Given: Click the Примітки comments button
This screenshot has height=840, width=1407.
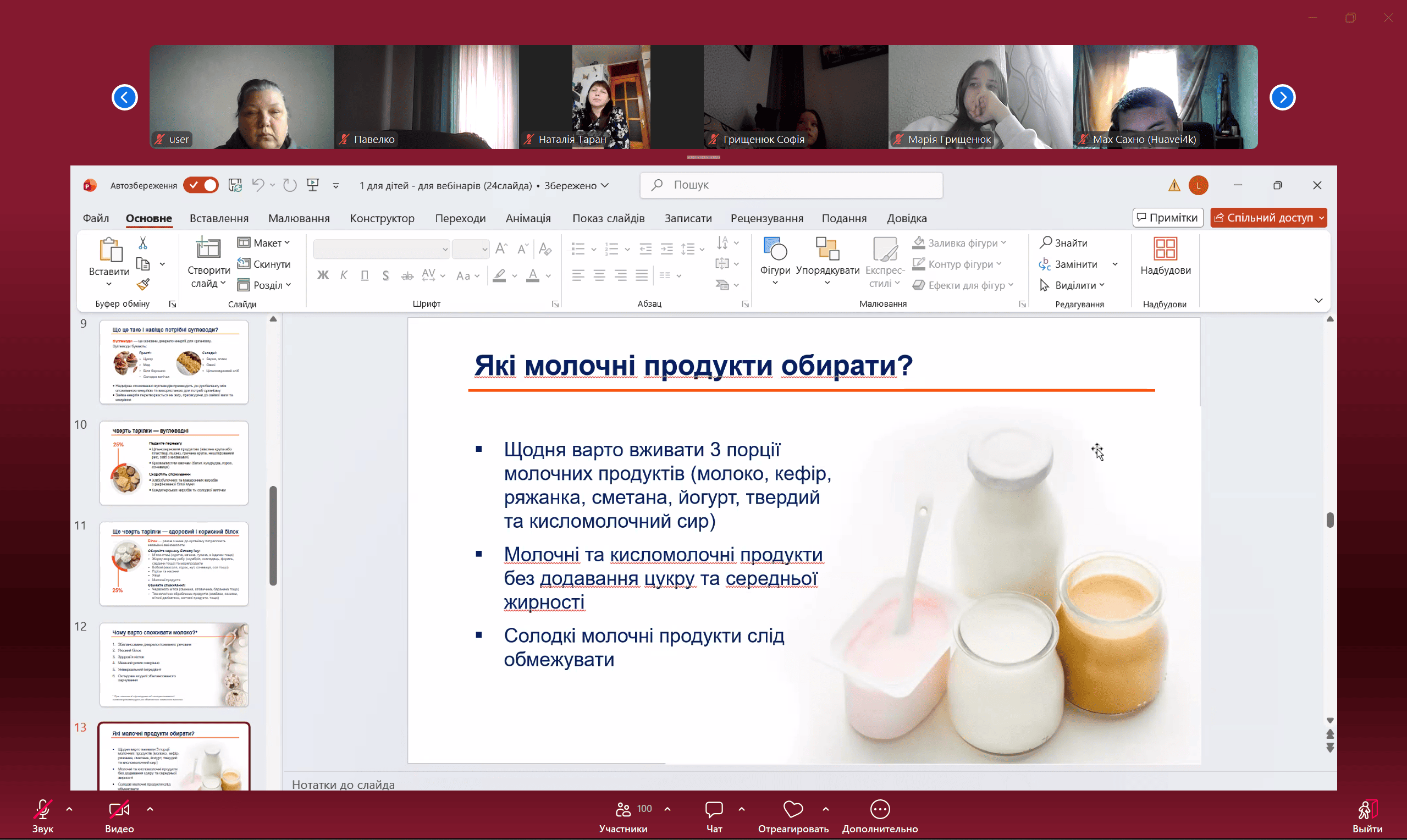Looking at the screenshot, I should [1168, 218].
